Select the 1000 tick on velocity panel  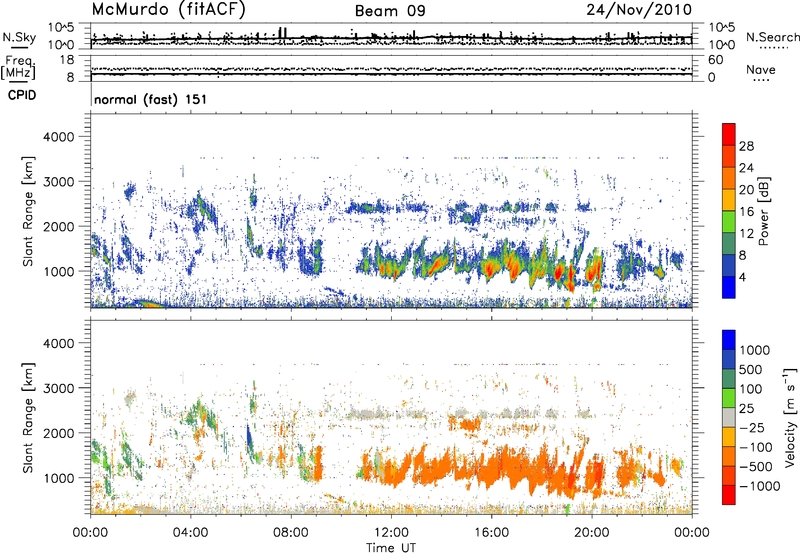click(59, 478)
